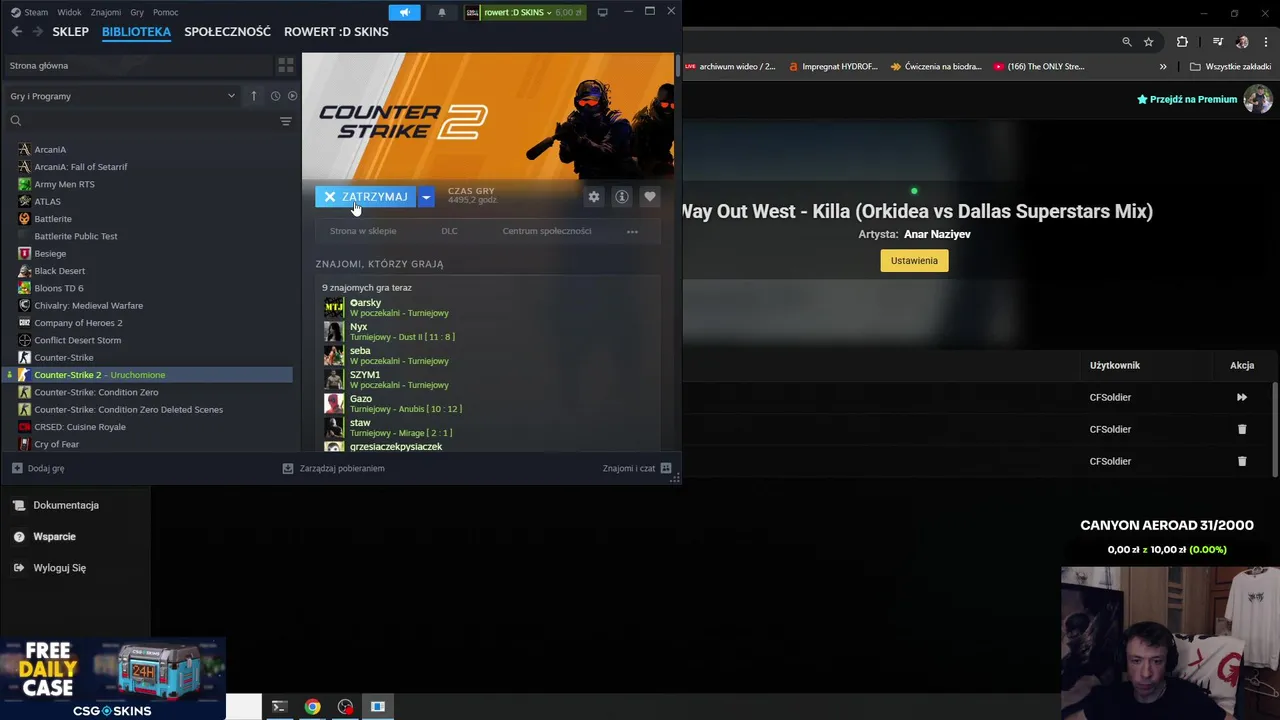The image size is (1280, 720).
Task: Delete second CFSoldier queue entry trash icon
Action: click(1242, 429)
